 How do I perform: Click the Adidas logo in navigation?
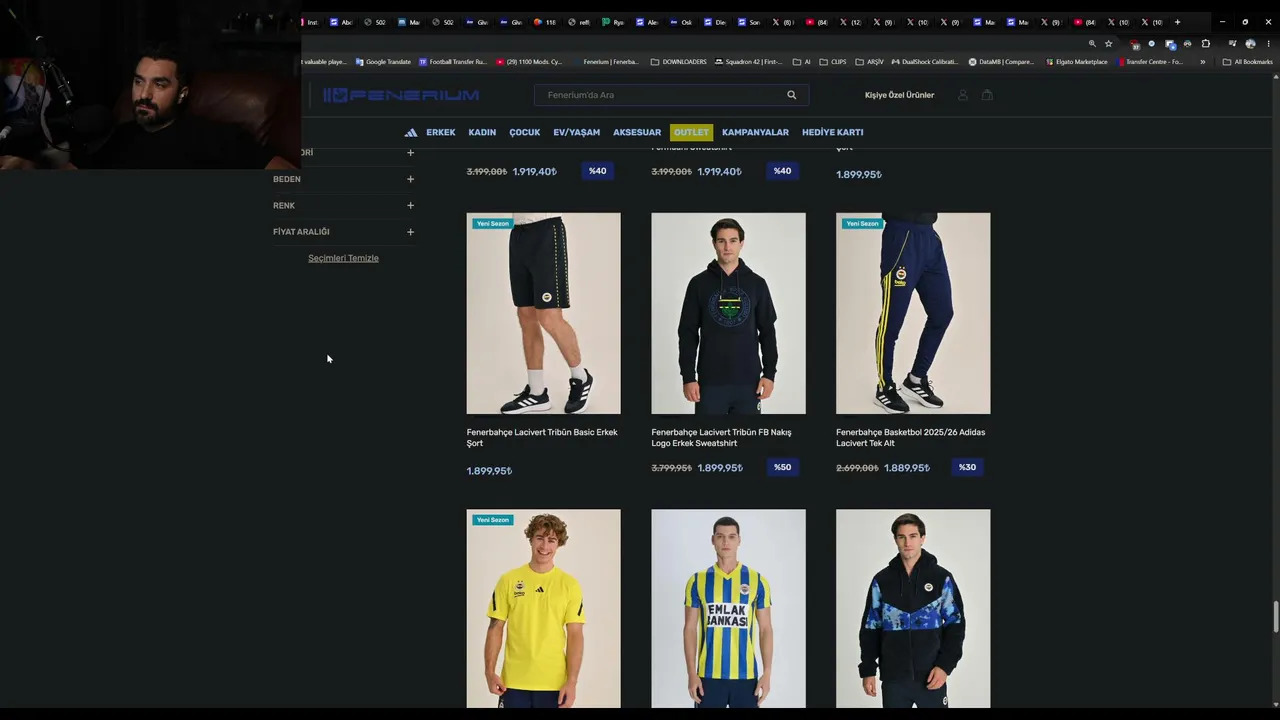[x=411, y=132]
